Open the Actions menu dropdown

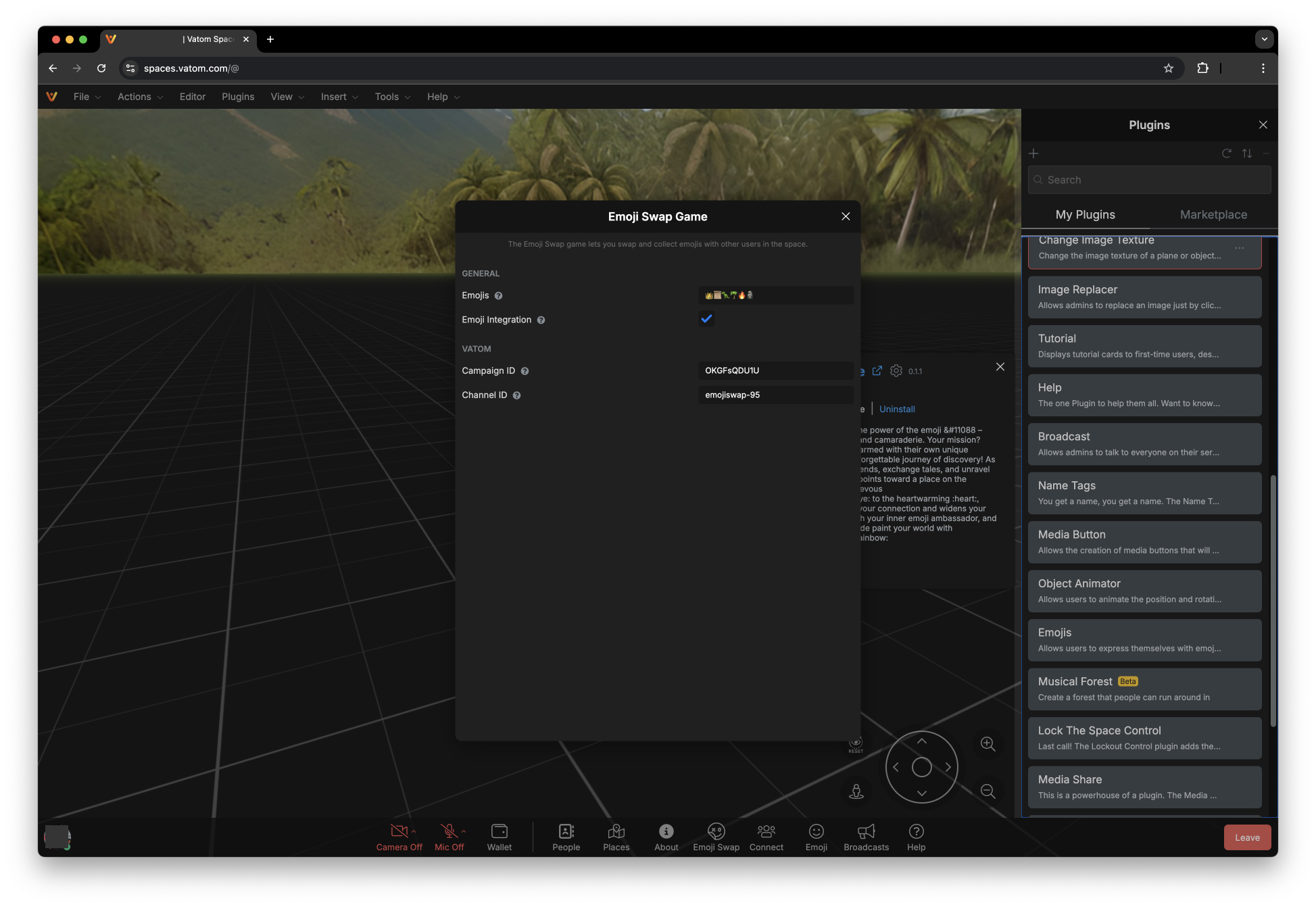pos(140,97)
